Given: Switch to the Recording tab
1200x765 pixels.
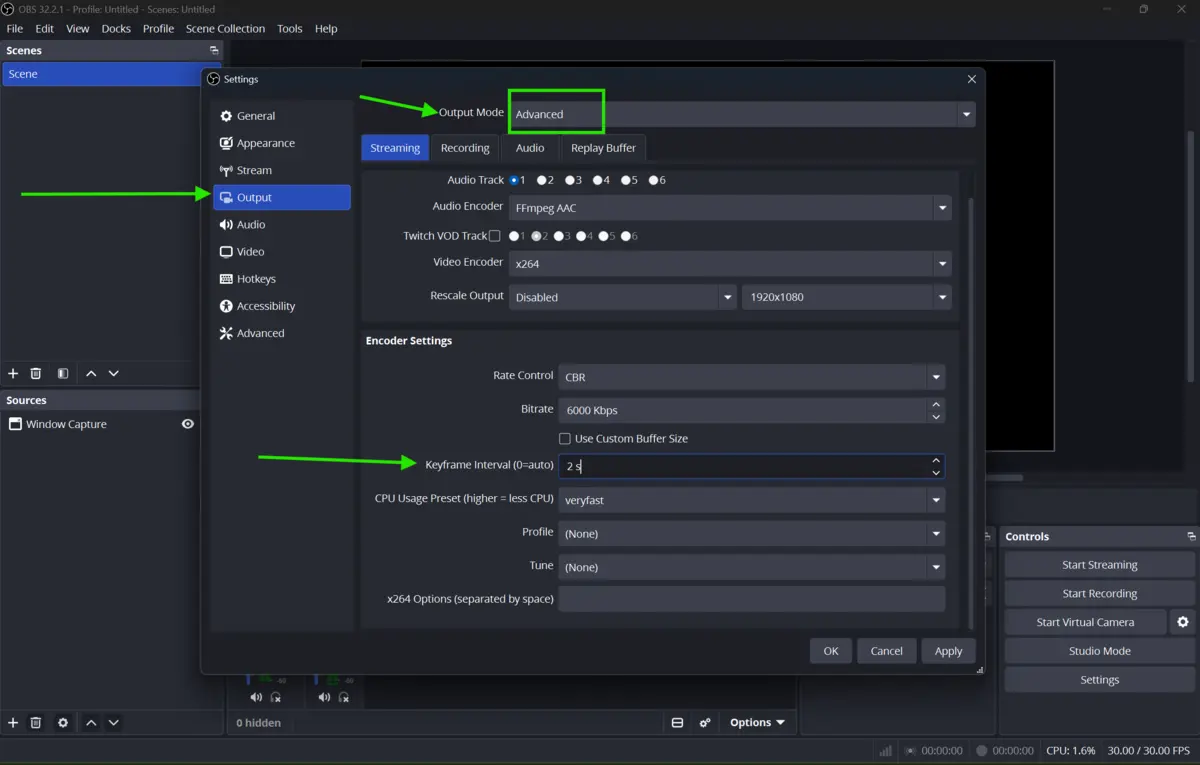Looking at the screenshot, I should pos(465,148).
